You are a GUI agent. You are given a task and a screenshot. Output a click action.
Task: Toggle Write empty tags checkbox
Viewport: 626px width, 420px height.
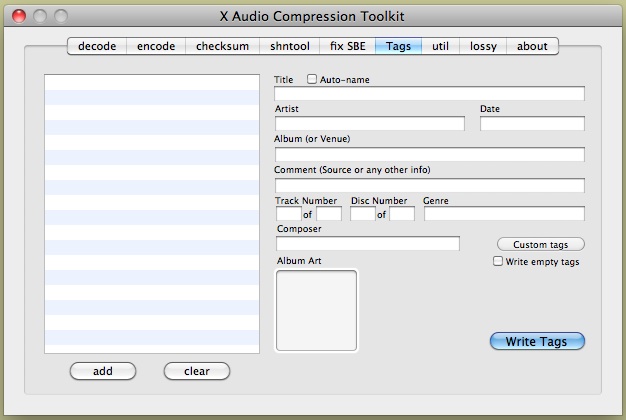[x=498, y=262]
